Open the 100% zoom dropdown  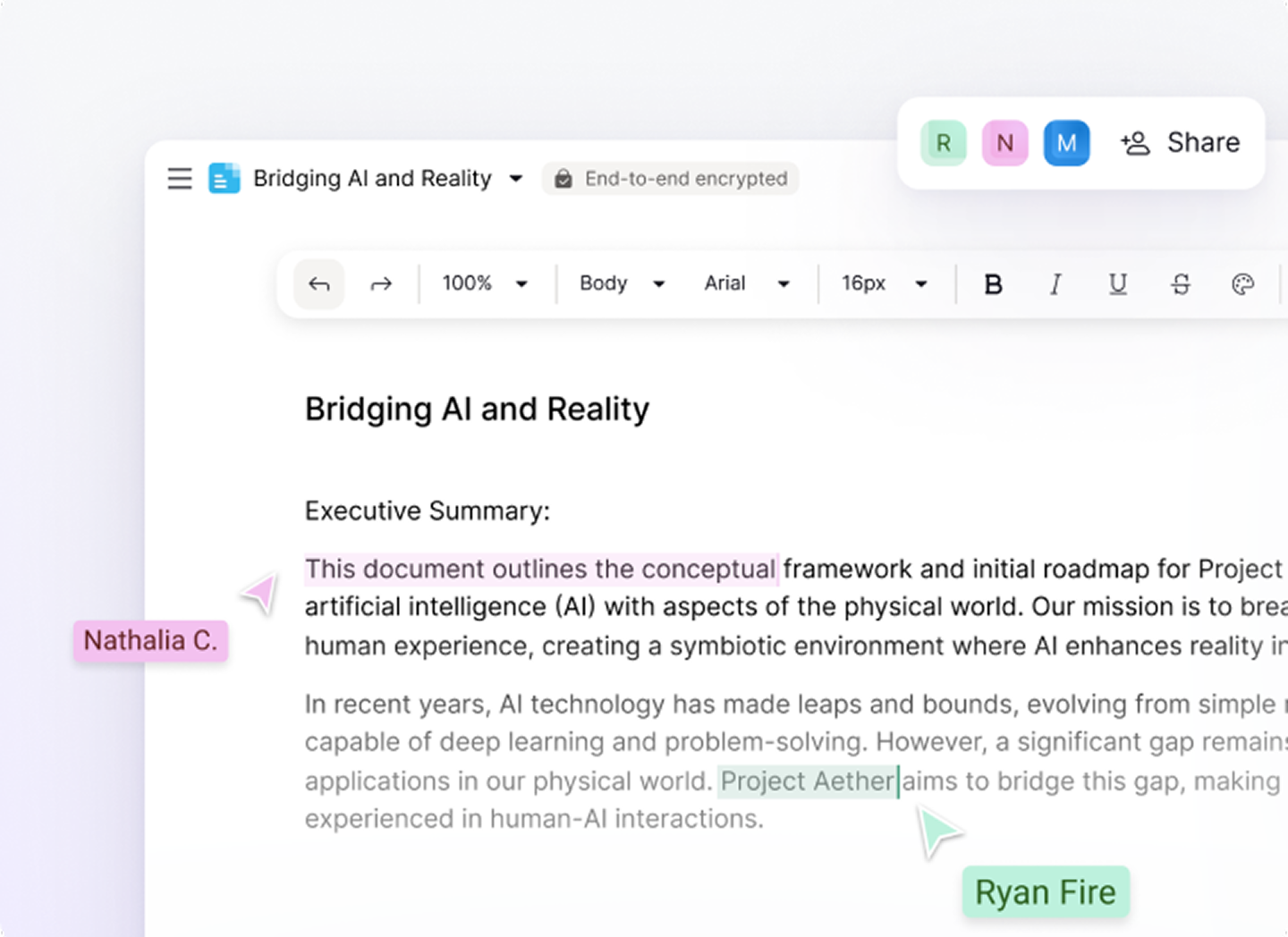[x=485, y=283]
